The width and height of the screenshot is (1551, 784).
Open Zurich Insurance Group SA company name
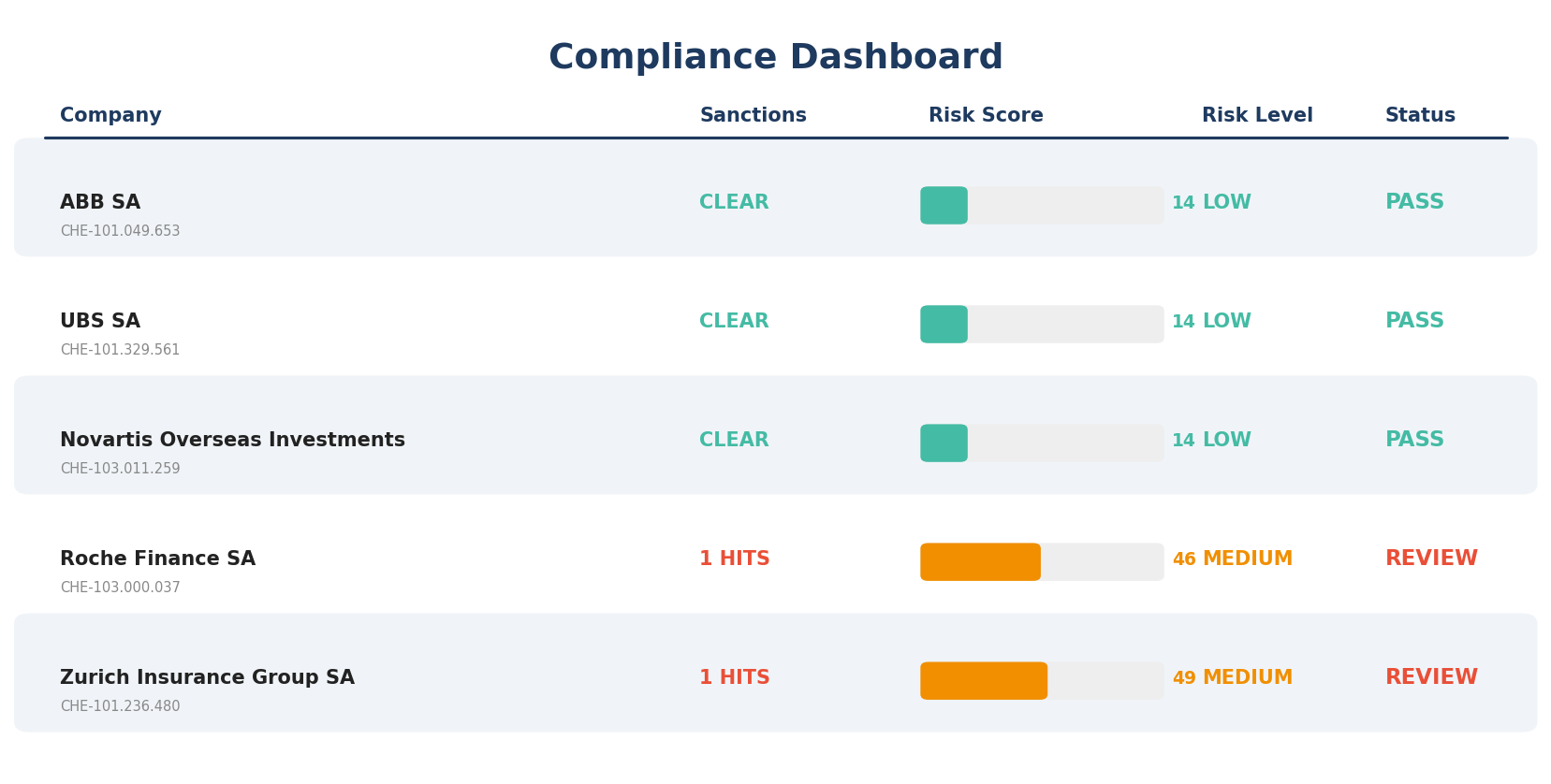tap(207, 678)
